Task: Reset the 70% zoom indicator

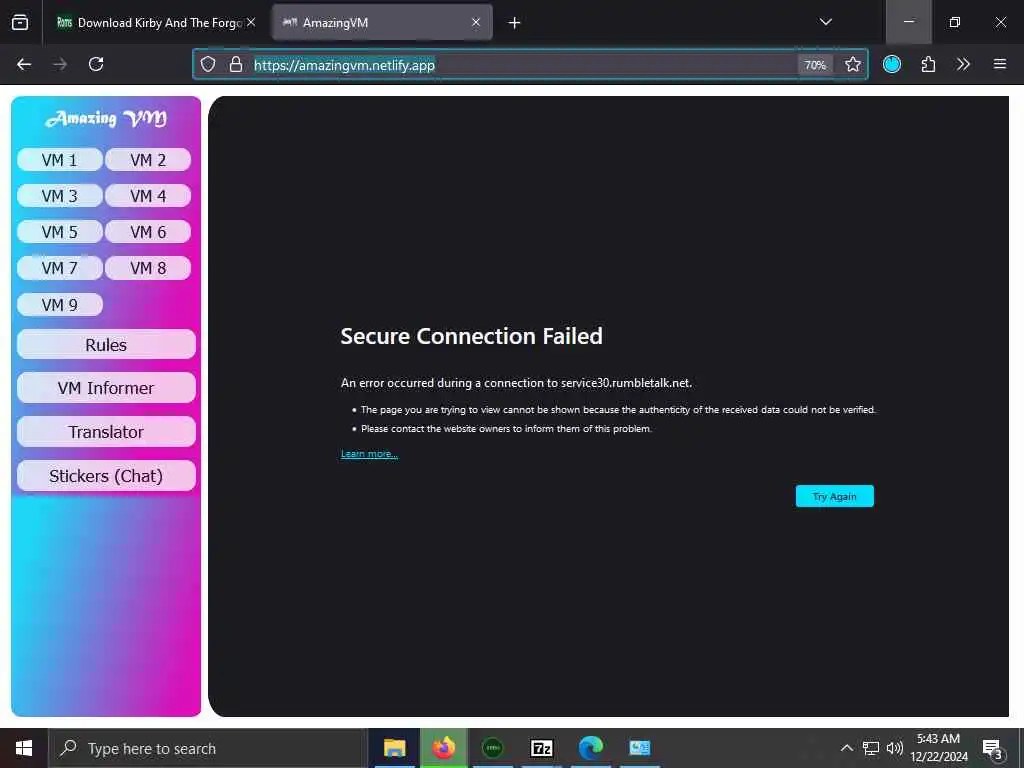Action: tap(815, 65)
